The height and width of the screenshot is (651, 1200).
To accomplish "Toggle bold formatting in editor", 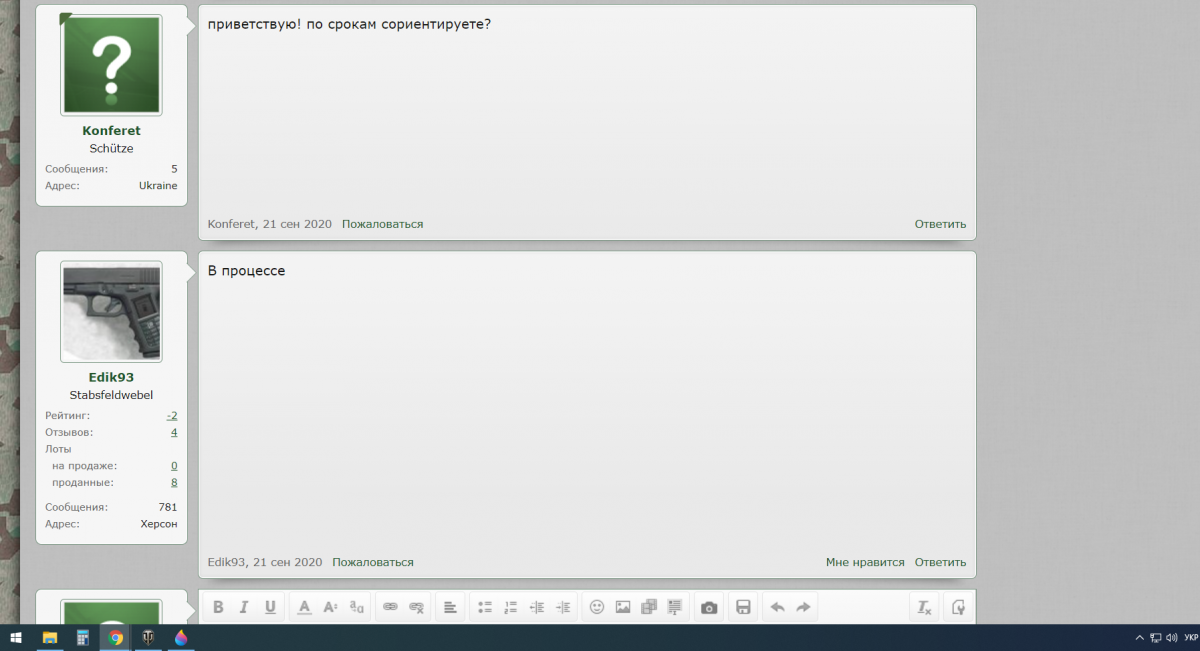I will pyautogui.click(x=218, y=607).
